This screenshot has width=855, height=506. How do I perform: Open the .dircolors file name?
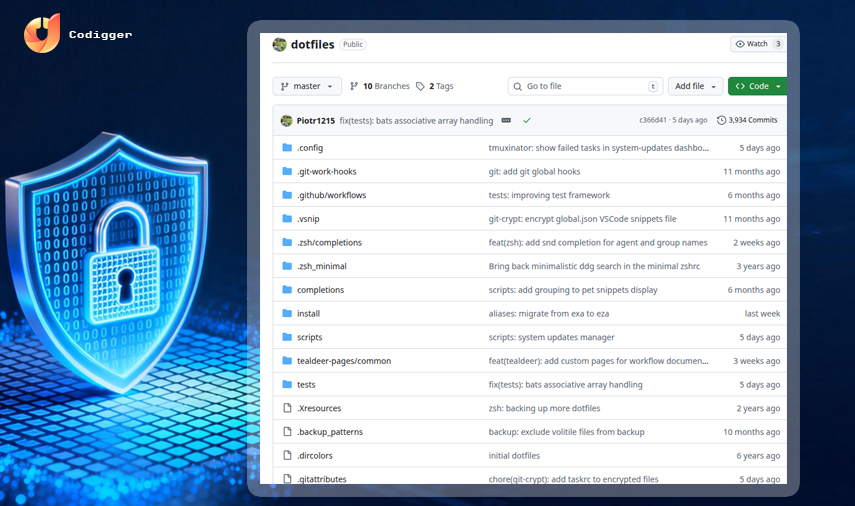(315, 456)
